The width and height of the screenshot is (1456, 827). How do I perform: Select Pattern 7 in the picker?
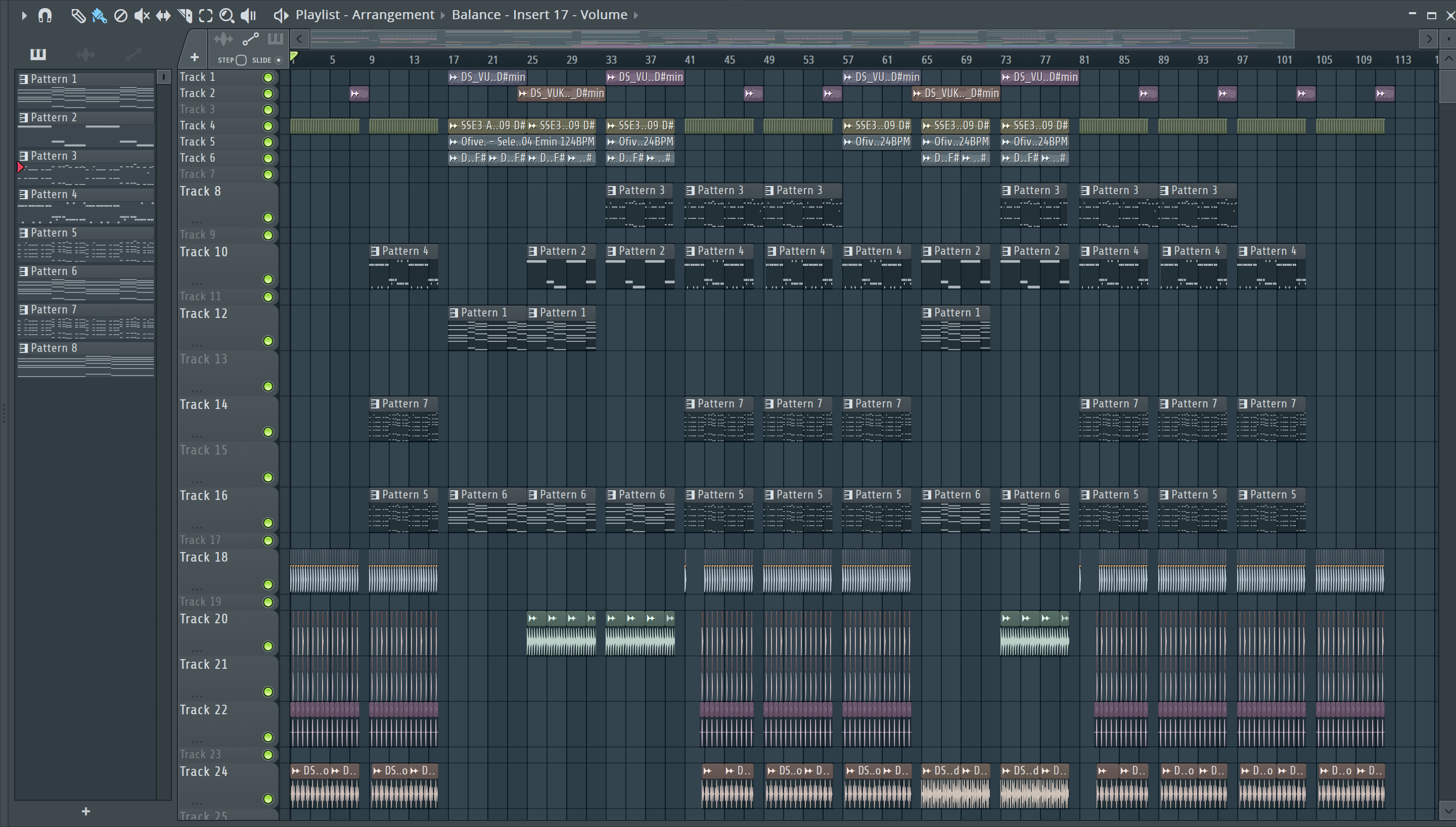[86, 323]
